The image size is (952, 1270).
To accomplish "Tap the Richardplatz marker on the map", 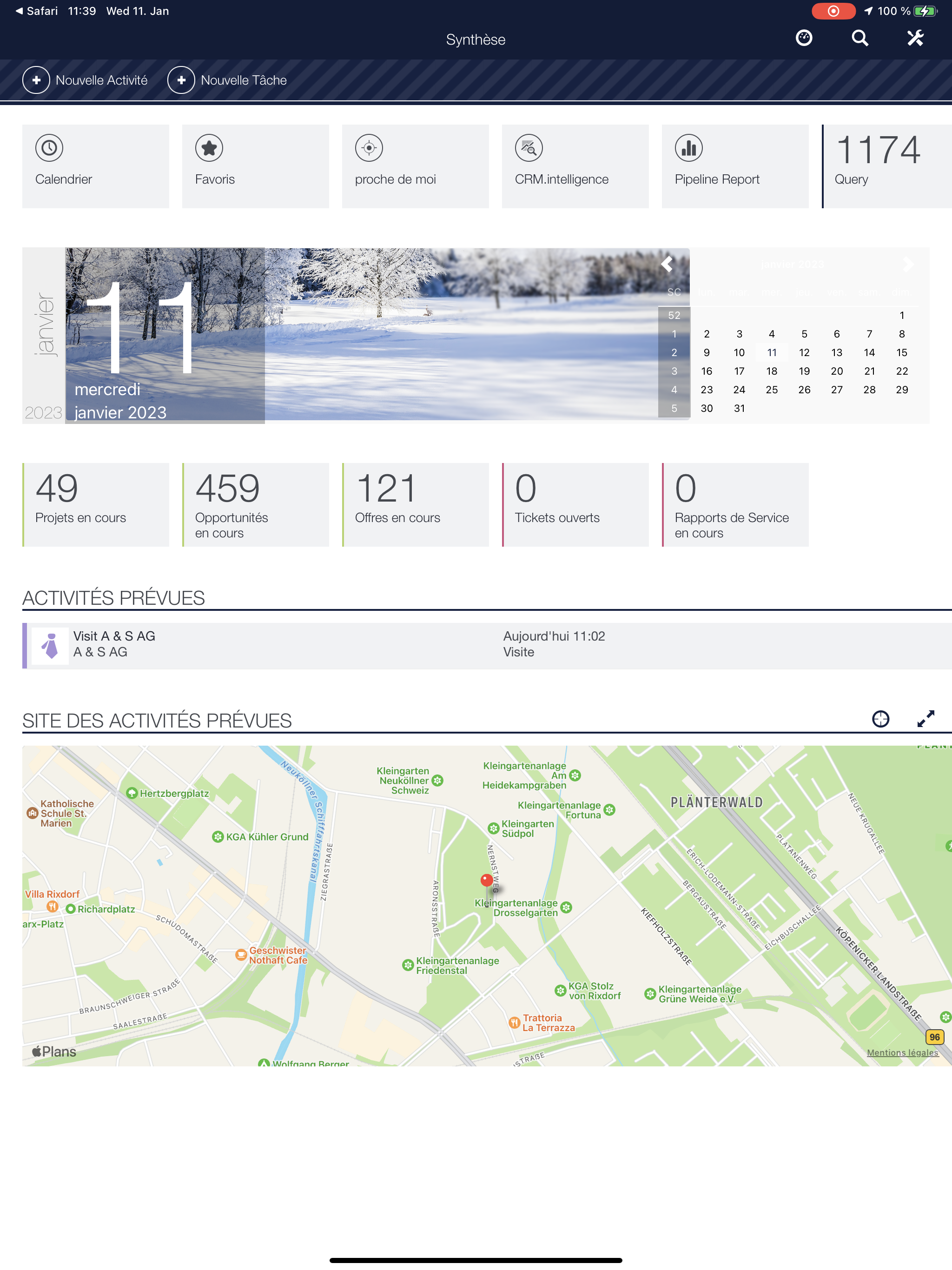I will click(x=71, y=909).
